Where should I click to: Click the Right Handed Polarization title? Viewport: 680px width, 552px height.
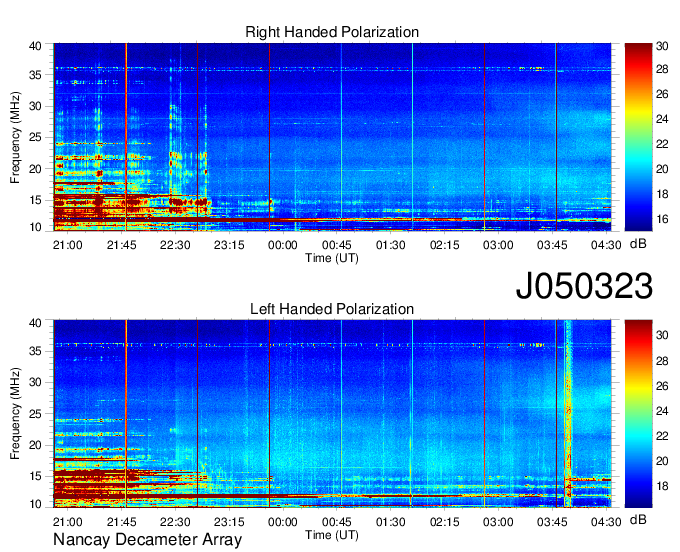[332, 32]
